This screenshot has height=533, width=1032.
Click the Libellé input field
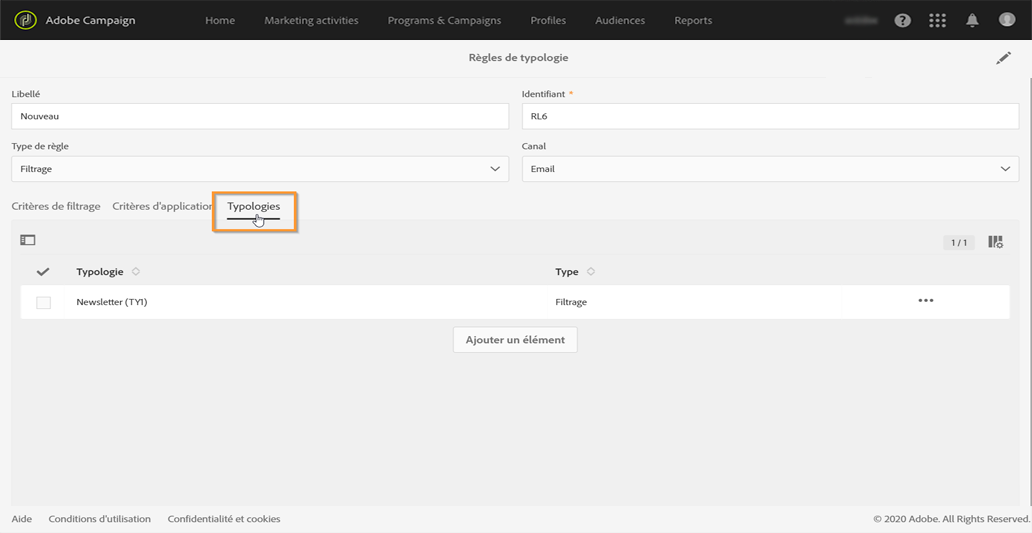(260, 116)
